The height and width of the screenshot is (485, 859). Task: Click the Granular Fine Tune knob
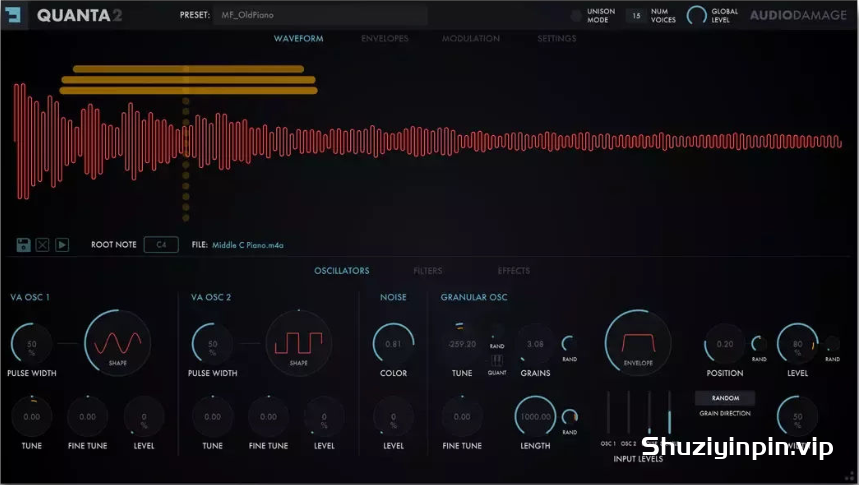[x=462, y=416]
